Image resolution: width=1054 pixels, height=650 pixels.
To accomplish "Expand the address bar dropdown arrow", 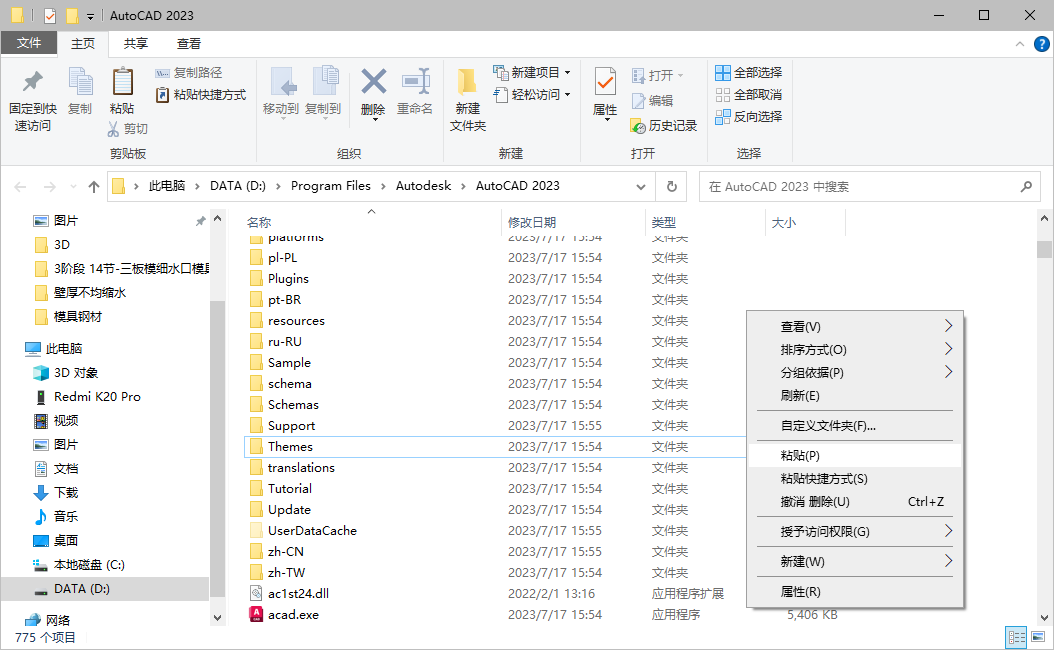I will (641, 186).
